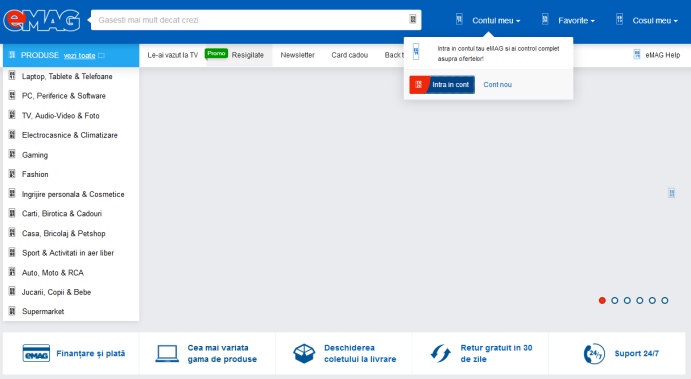Open the Card cadou tab
Screen dimensions: 691x379
click(349, 55)
